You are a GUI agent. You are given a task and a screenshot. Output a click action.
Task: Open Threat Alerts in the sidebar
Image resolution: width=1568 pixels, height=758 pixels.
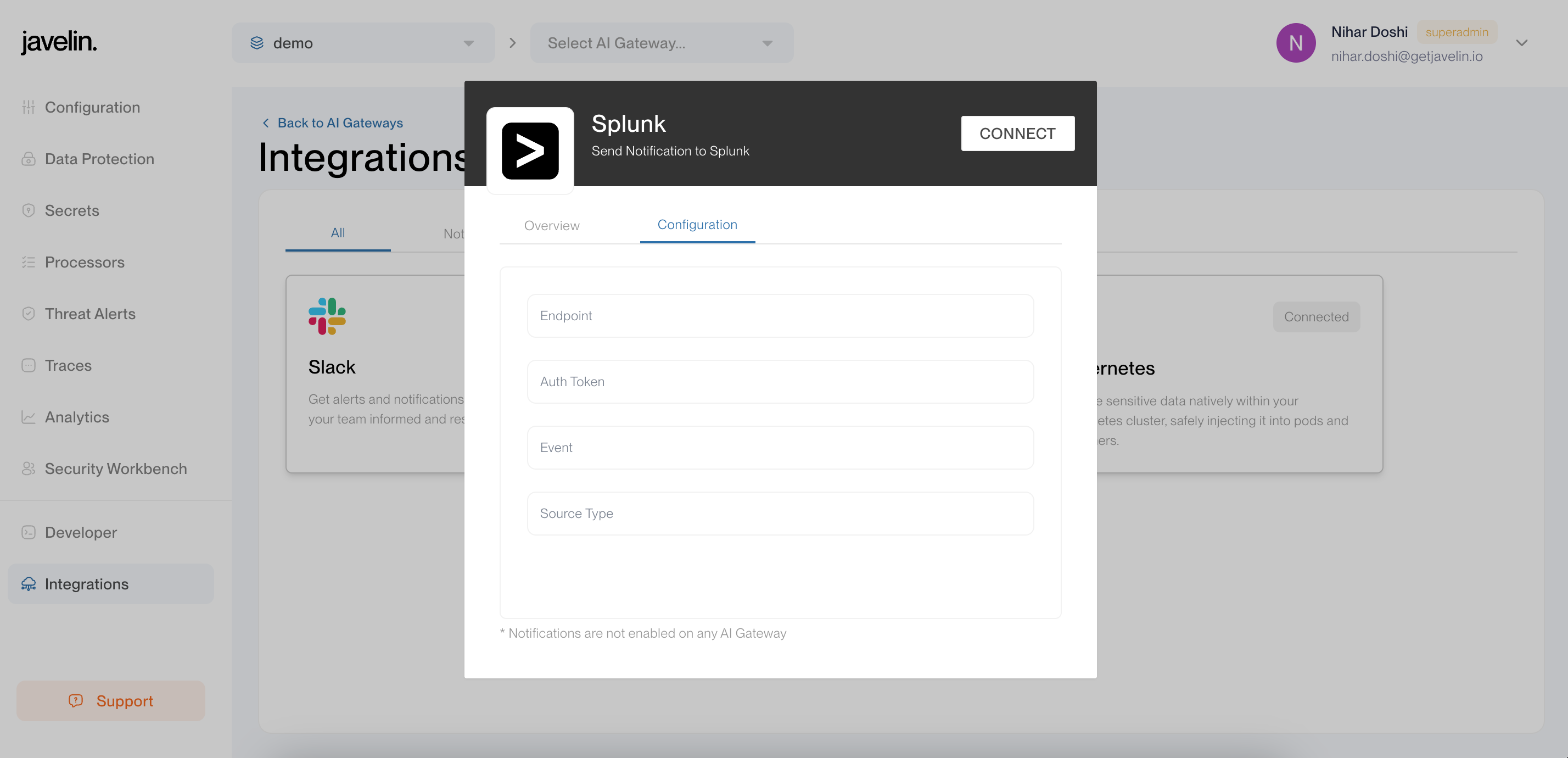pyautogui.click(x=111, y=314)
